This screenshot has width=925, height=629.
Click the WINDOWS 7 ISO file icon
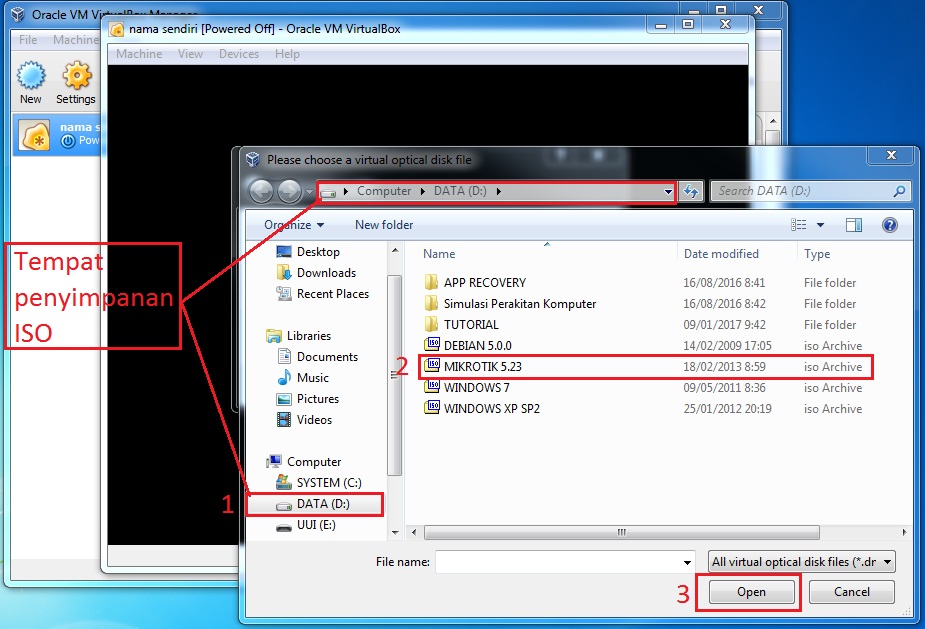tap(432, 387)
